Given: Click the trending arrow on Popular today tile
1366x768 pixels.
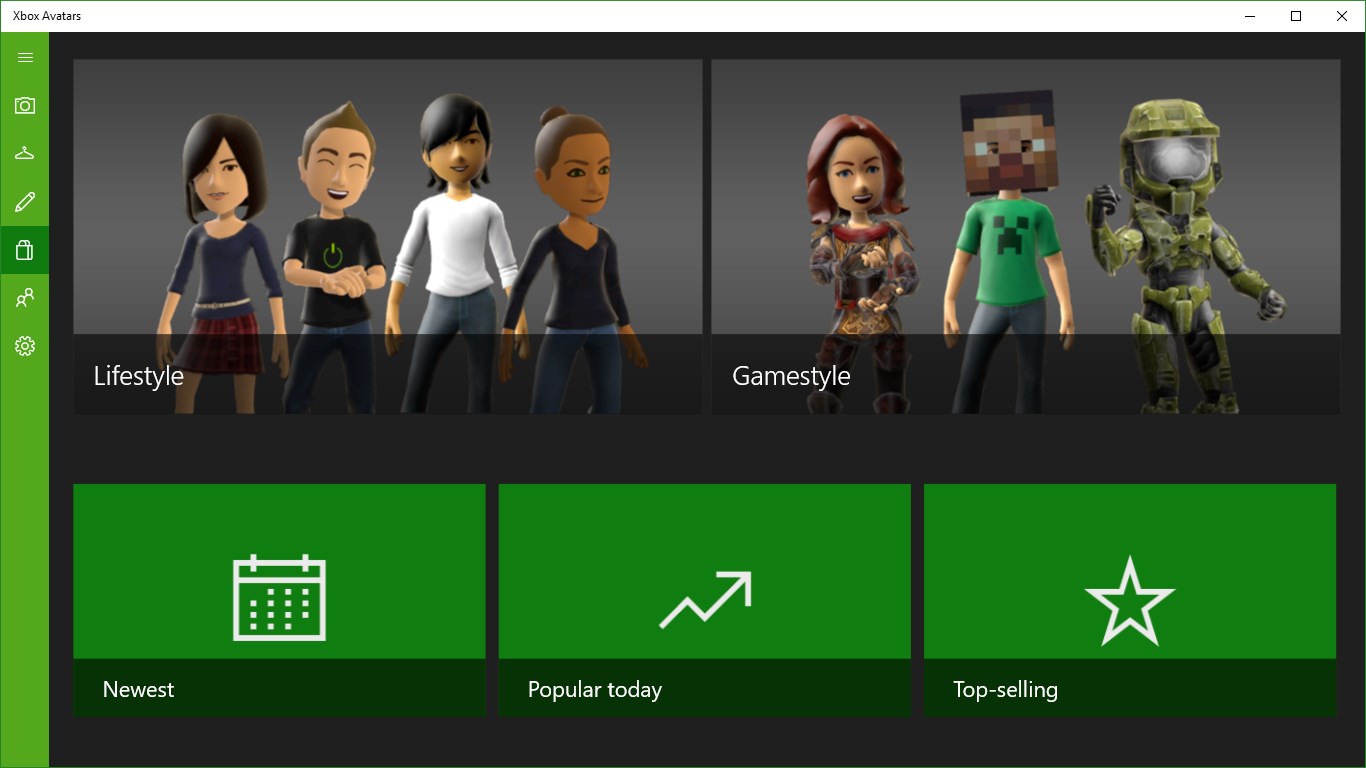Looking at the screenshot, I should point(704,598).
